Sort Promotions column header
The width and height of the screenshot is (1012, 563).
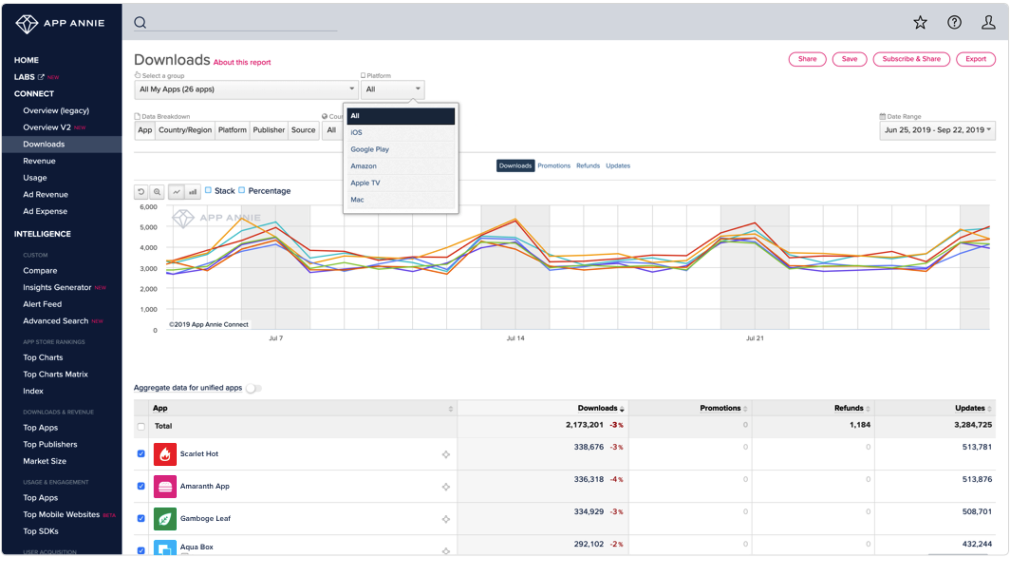723,408
